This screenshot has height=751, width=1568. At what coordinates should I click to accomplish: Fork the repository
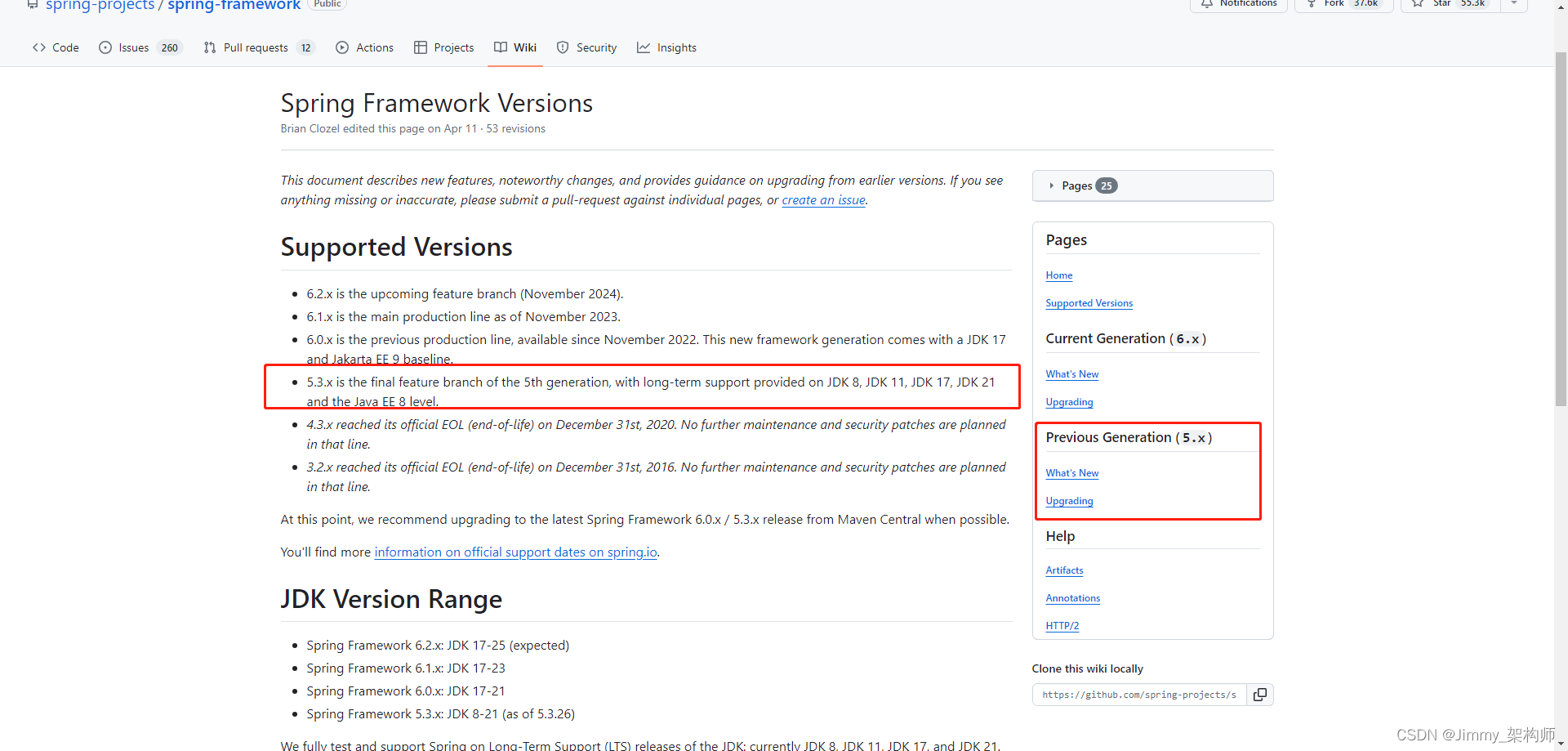coord(1343,4)
